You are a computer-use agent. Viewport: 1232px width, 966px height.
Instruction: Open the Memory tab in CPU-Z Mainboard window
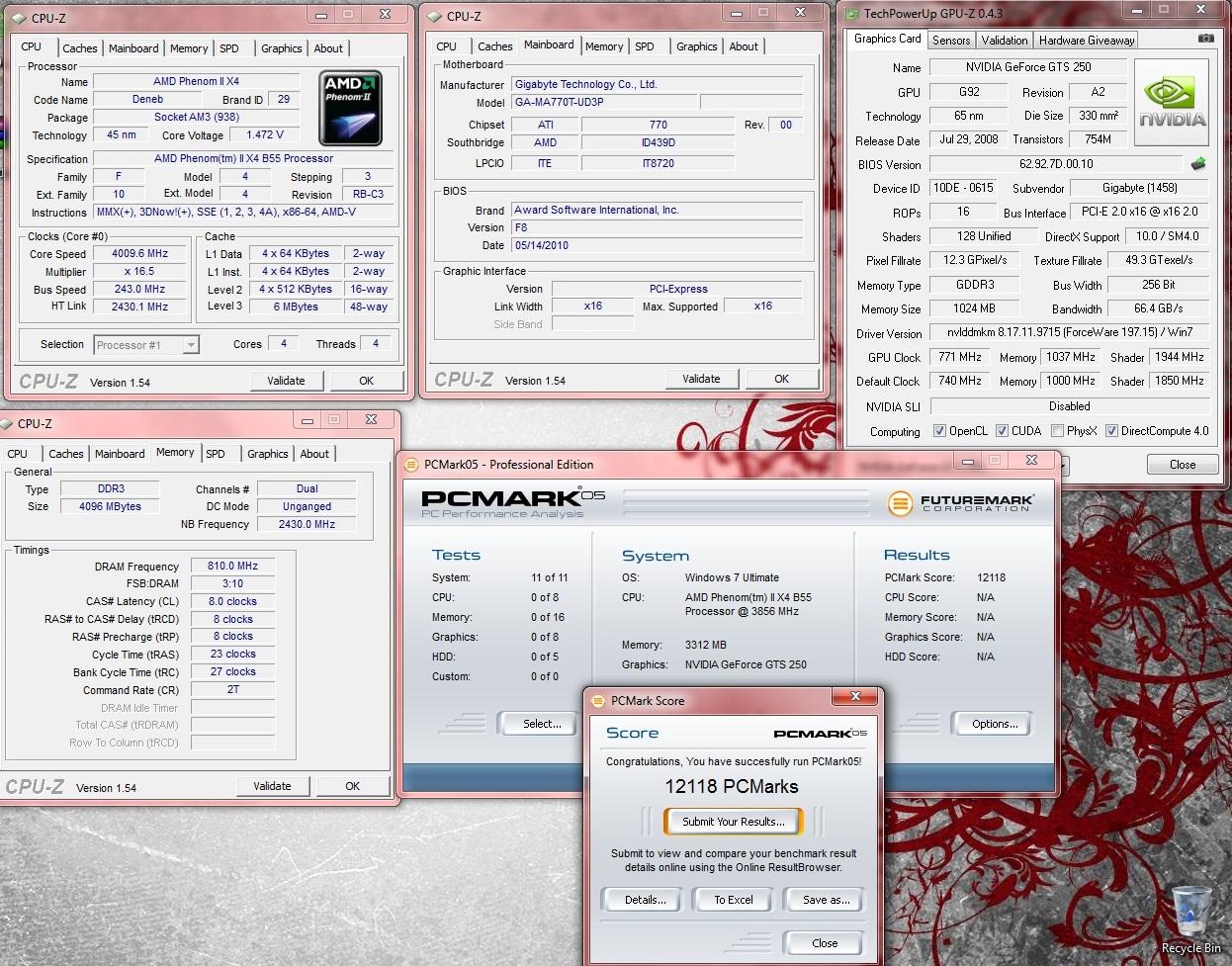click(x=604, y=46)
